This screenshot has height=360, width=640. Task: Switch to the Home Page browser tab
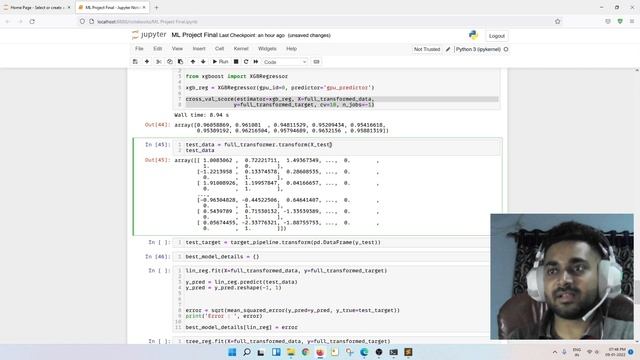pyautogui.click(x=37, y=7)
